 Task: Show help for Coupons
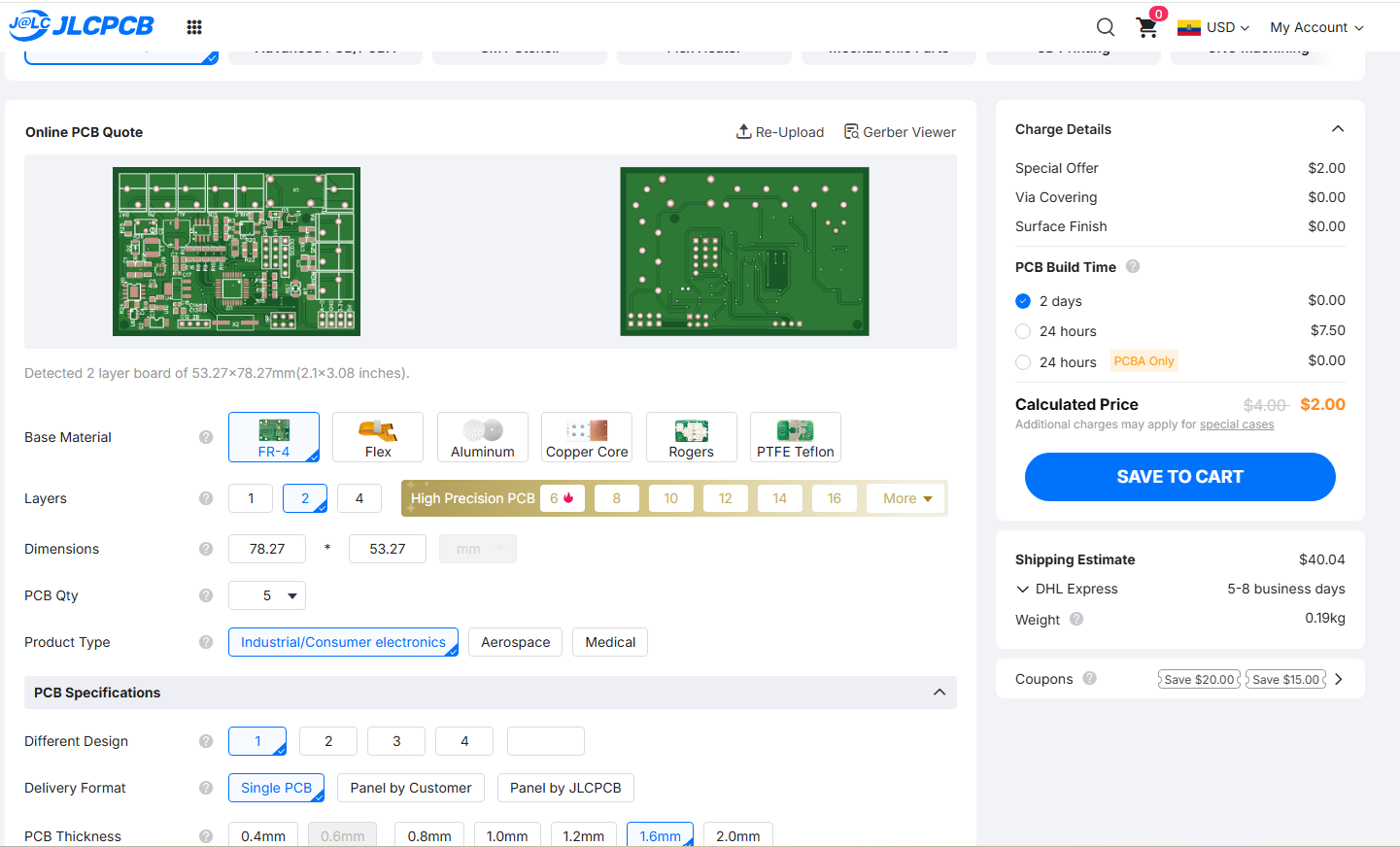[1090, 678]
